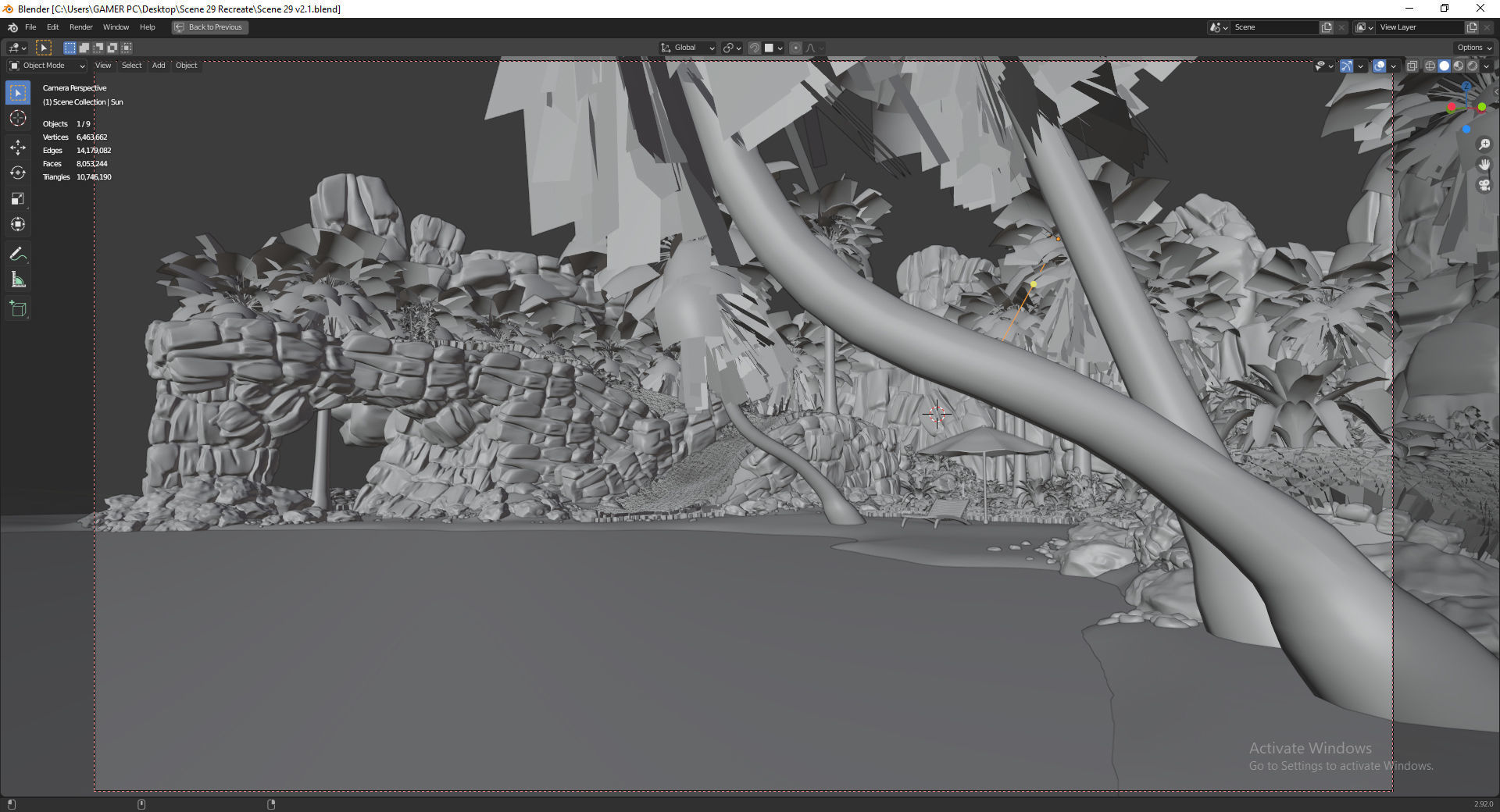Toggle the Show Gizmo button
The image size is (1500, 812).
1346,66
